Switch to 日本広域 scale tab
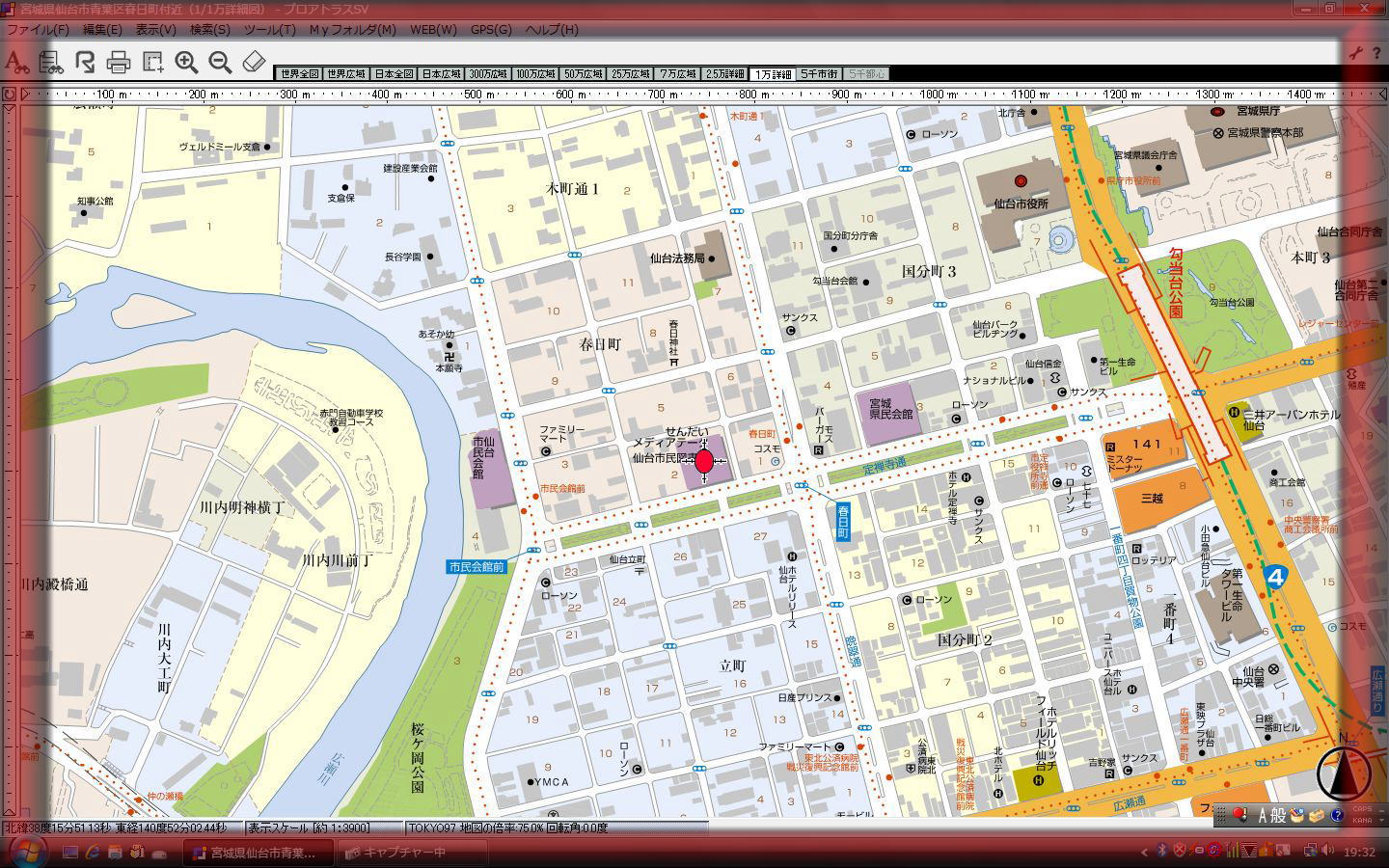Image resolution: width=1389 pixels, height=868 pixels. coord(441,74)
